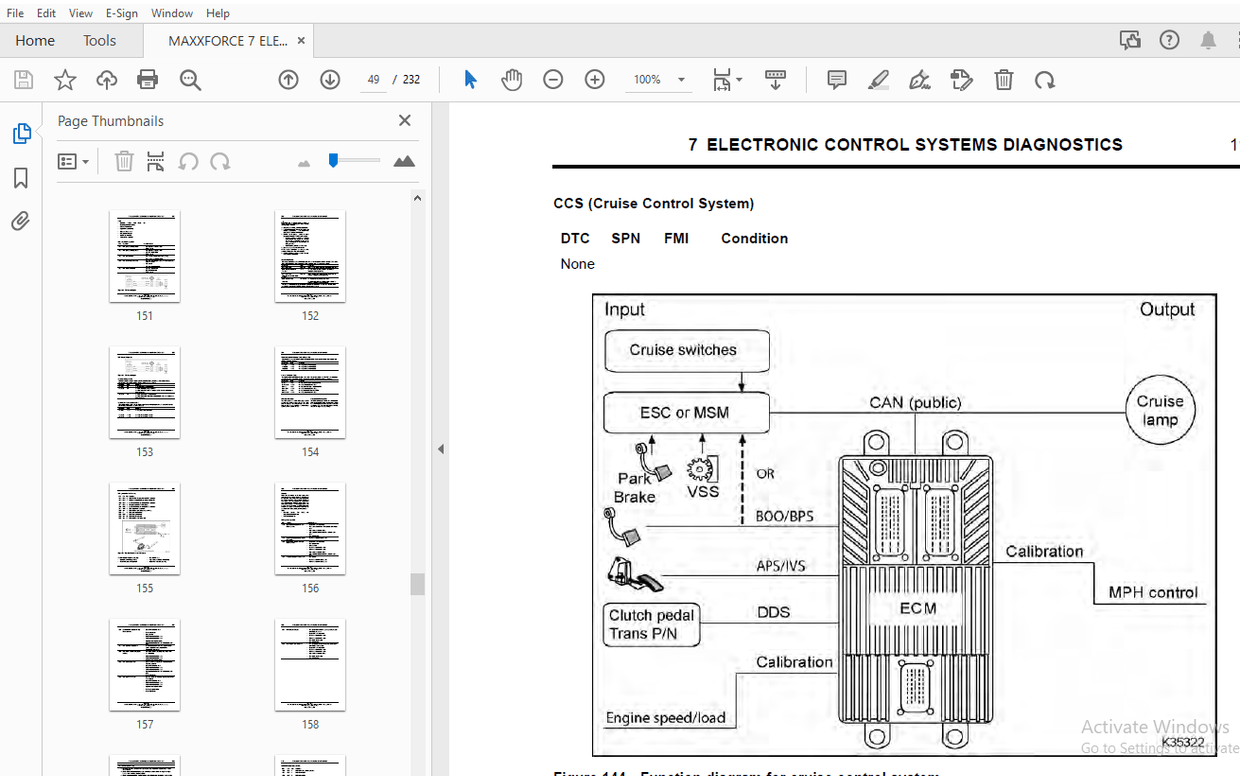
Task: Open the Help menu from the menu bar
Action: (x=217, y=13)
